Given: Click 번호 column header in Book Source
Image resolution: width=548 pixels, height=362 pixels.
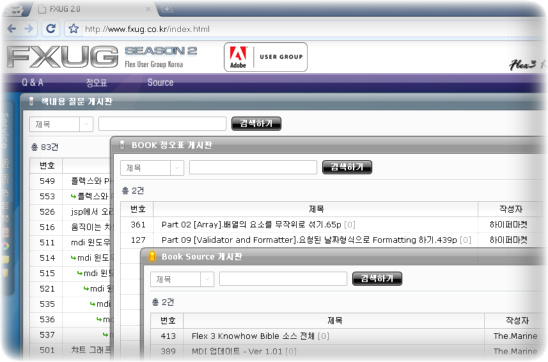Looking at the screenshot, I should point(168,320).
